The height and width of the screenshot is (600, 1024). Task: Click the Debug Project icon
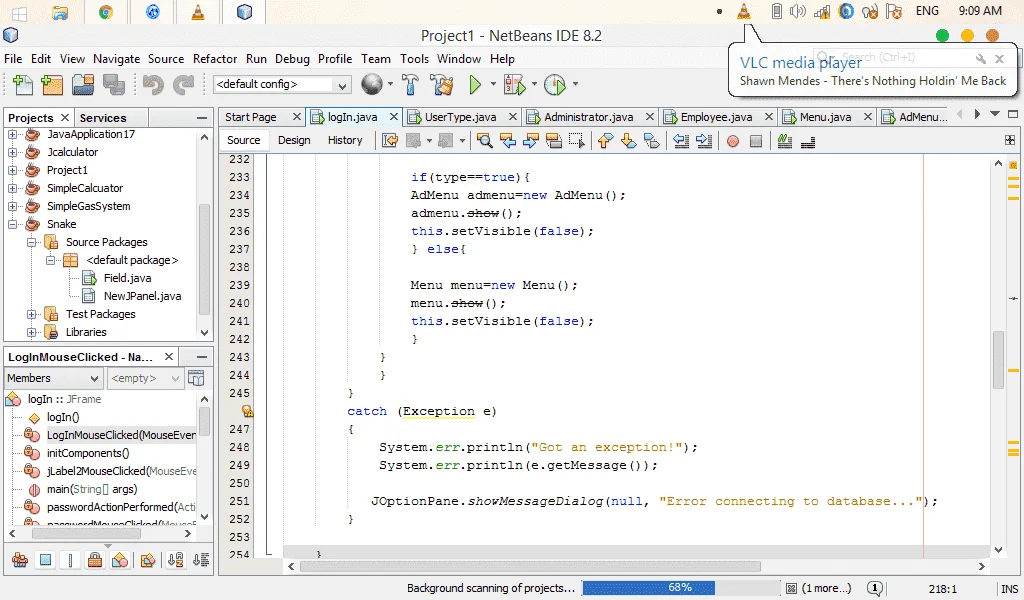tap(514, 84)
